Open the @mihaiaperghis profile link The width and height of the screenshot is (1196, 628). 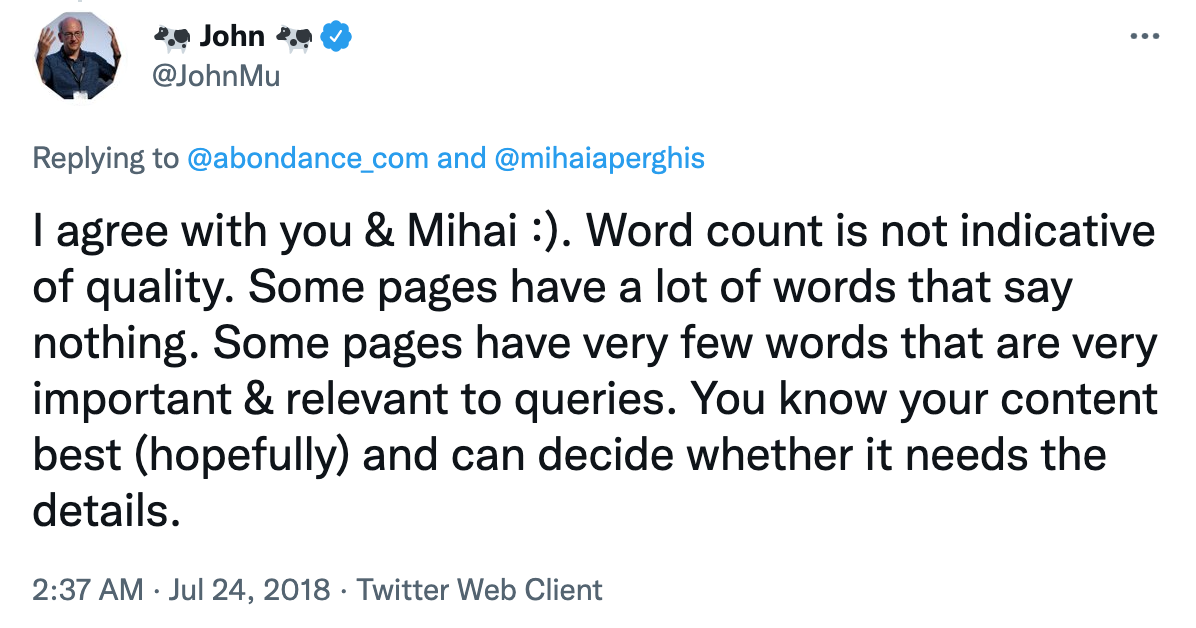pyautogui.click(x=600, y=159)
